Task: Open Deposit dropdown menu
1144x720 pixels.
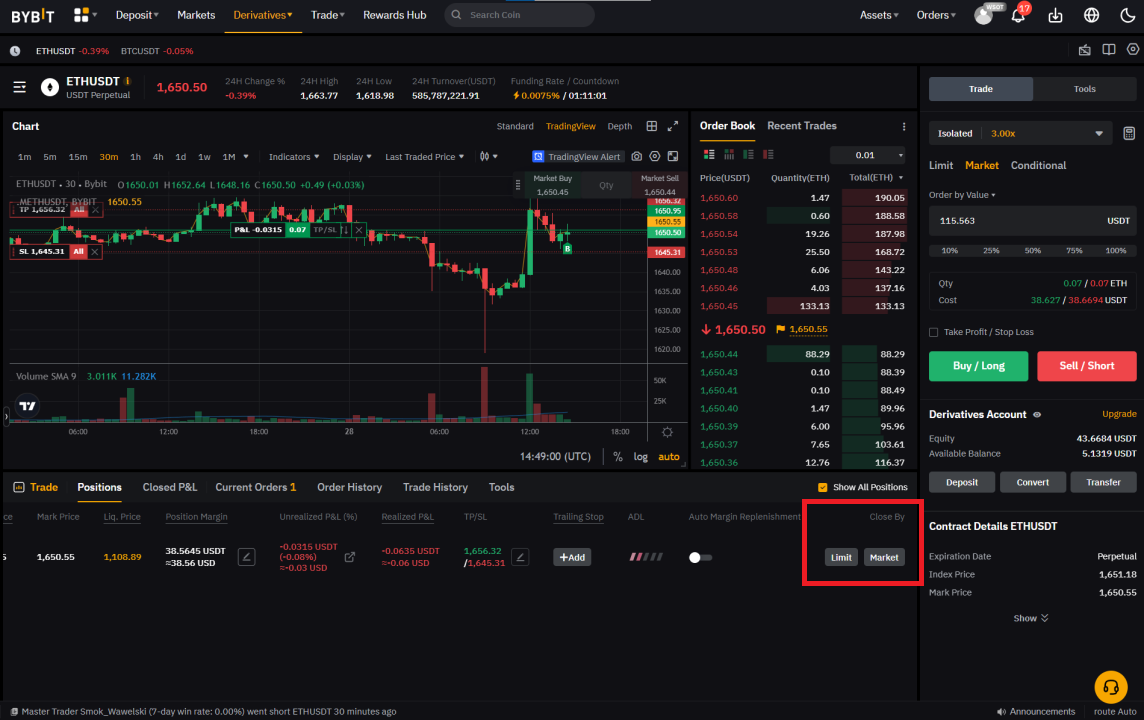Action: (x=137, y=15)
